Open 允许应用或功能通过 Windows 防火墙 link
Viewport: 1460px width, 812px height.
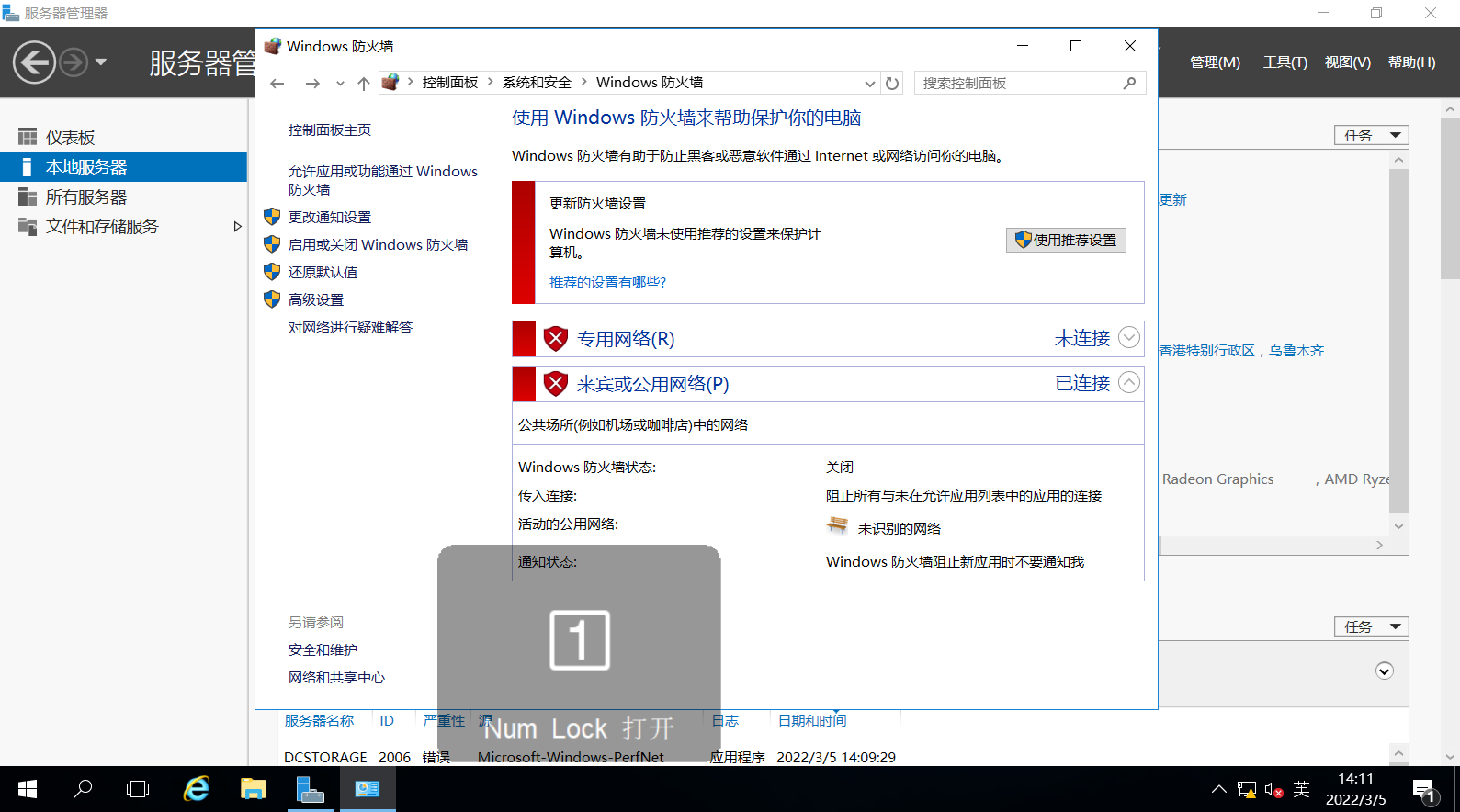[x=383, y=180]
